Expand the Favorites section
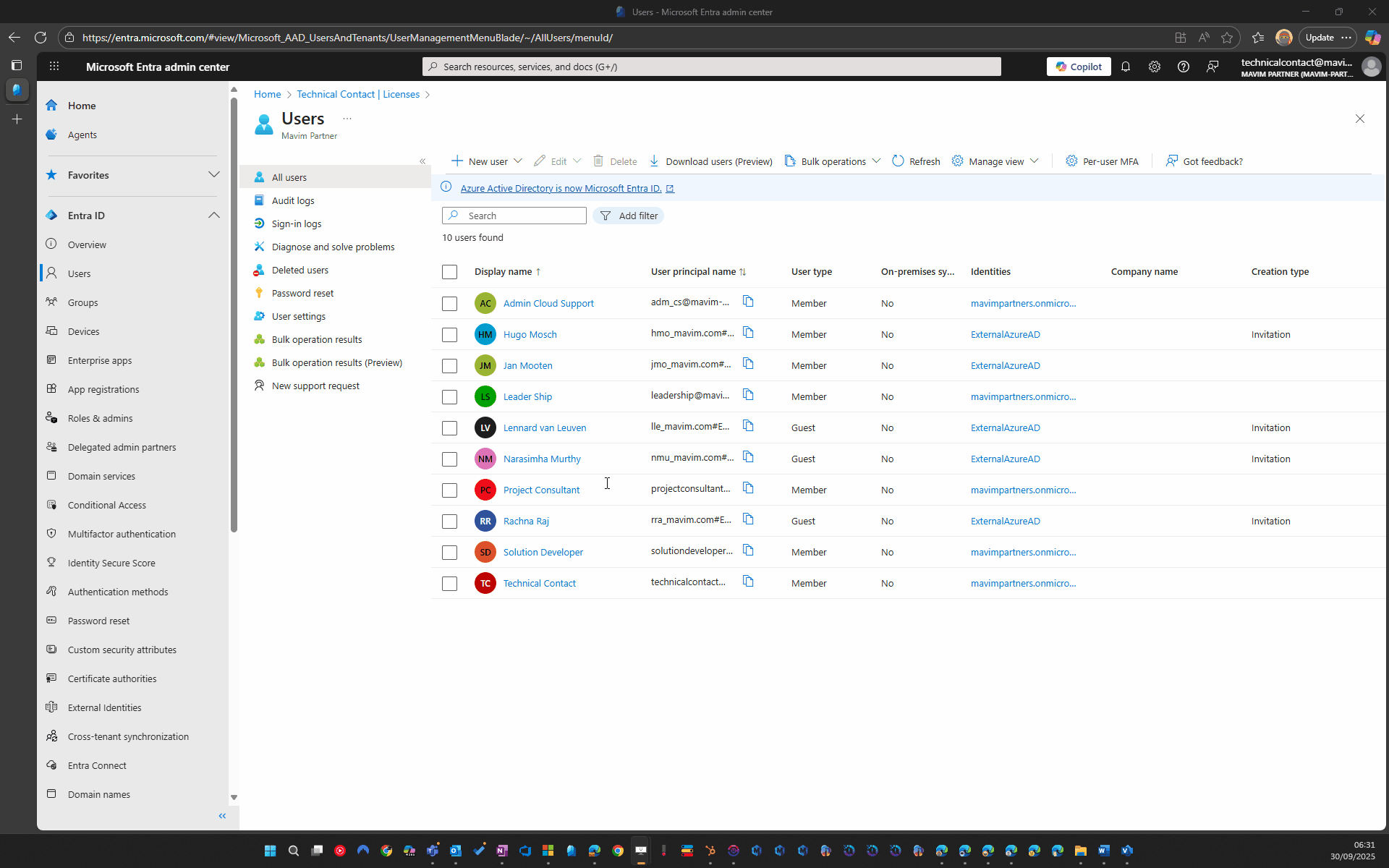 click(x=213, y=175)
